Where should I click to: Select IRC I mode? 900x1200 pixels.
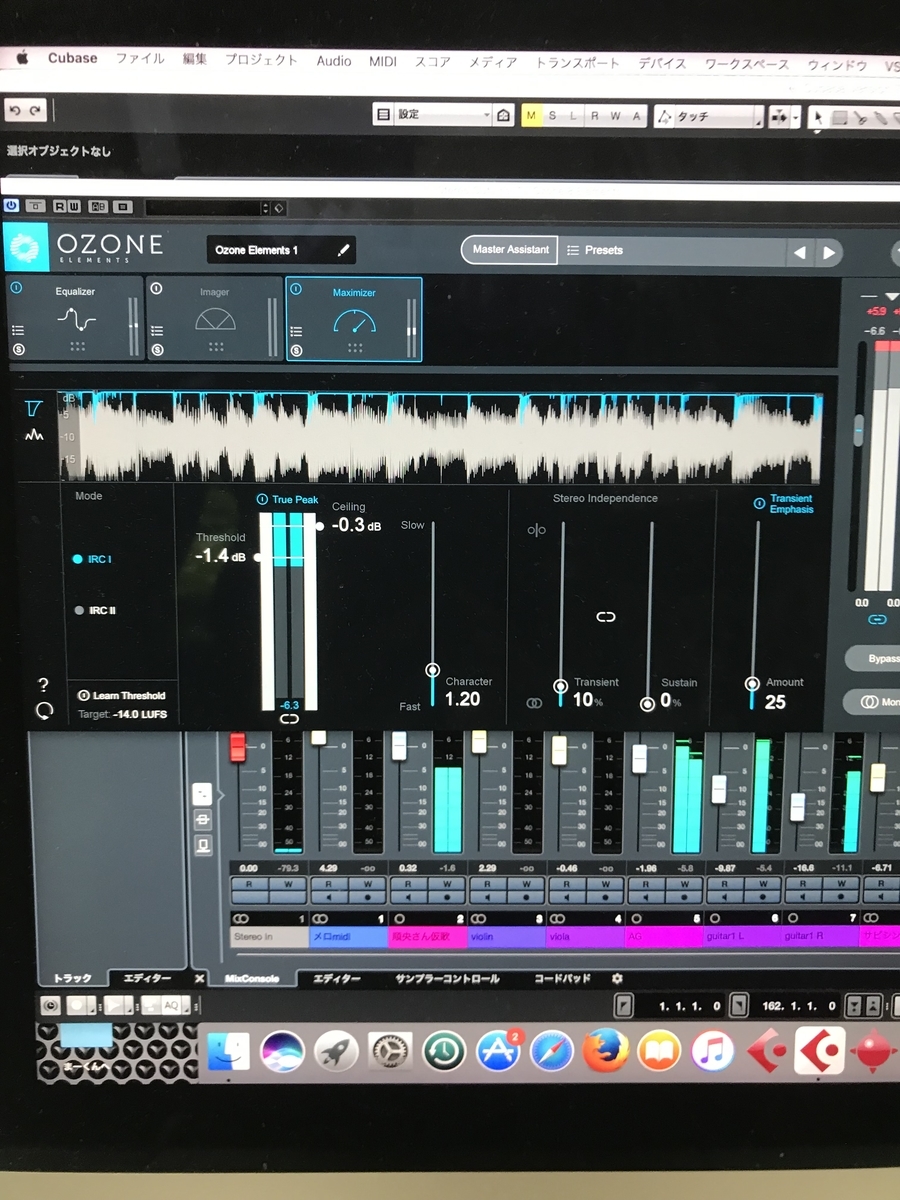(93, 559)
